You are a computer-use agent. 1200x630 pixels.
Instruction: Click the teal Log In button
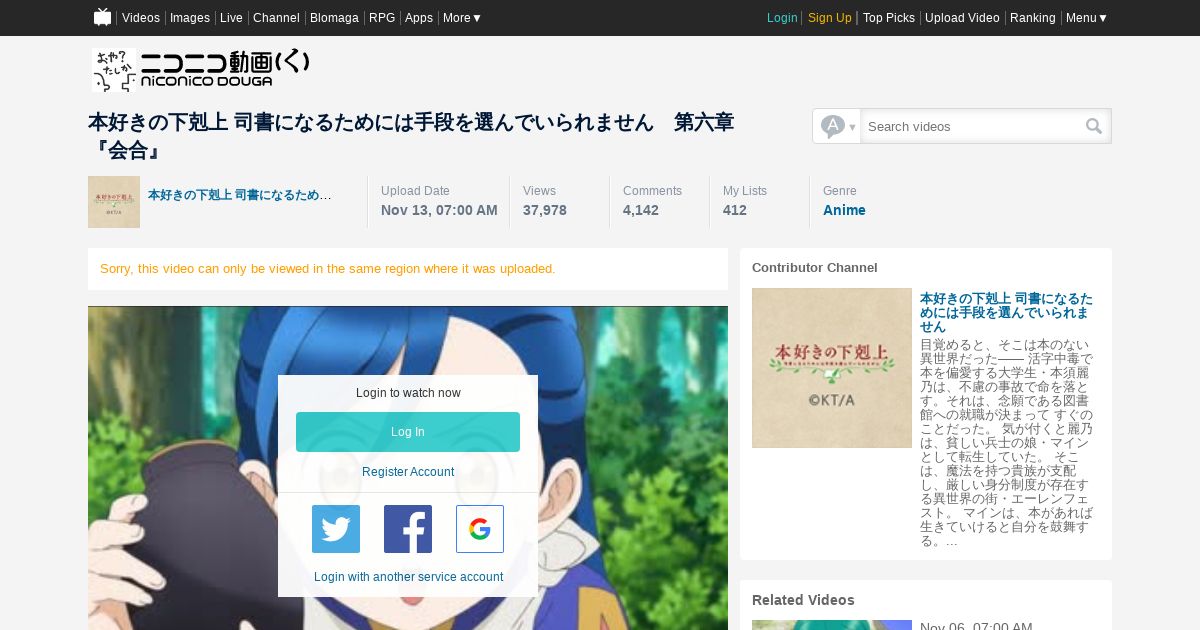pos(408,432)
